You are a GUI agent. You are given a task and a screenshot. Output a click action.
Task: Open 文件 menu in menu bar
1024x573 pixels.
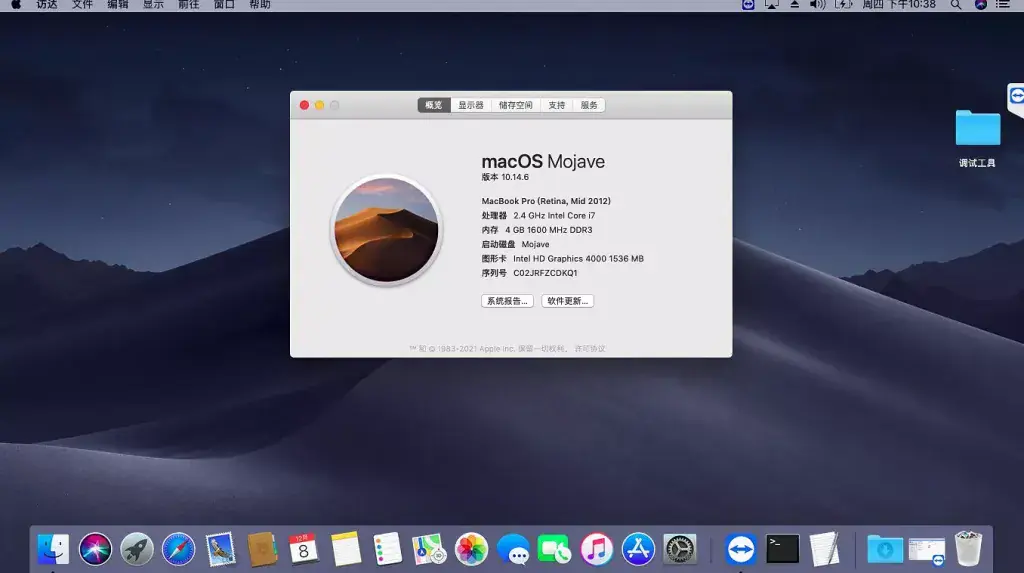click(82, 5)
